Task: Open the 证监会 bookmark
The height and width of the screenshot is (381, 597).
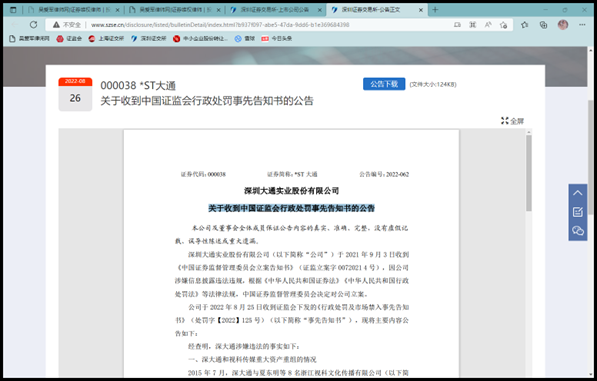Action: click(x=69, y=38)
